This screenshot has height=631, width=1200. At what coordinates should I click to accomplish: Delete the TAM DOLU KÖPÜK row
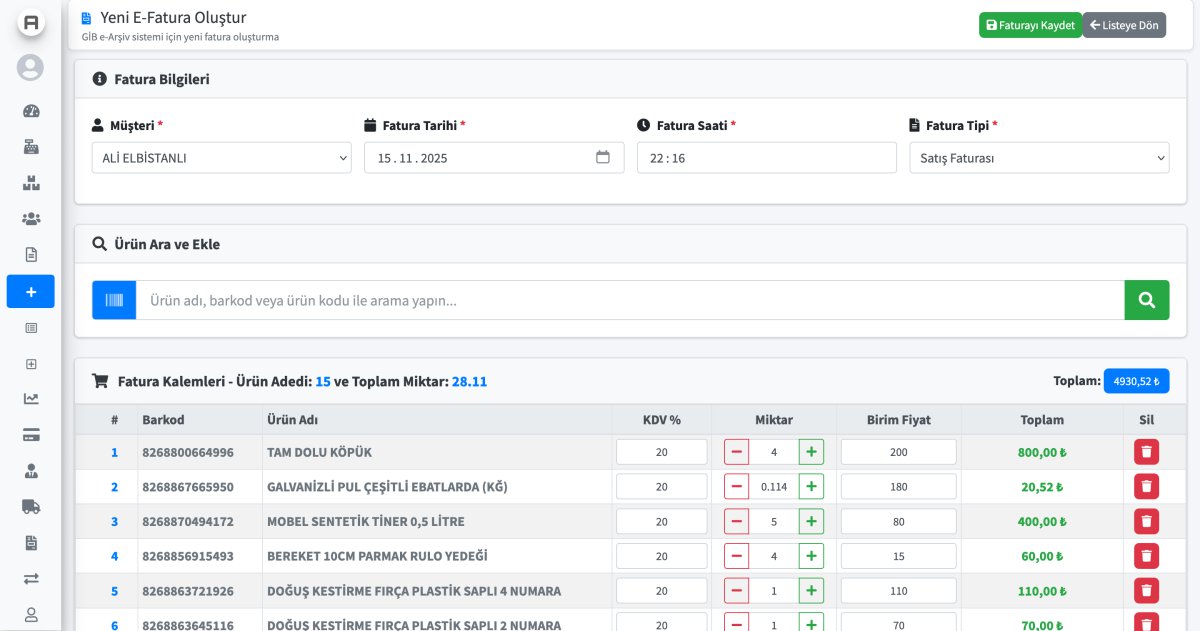click(x=1146, y=452)
